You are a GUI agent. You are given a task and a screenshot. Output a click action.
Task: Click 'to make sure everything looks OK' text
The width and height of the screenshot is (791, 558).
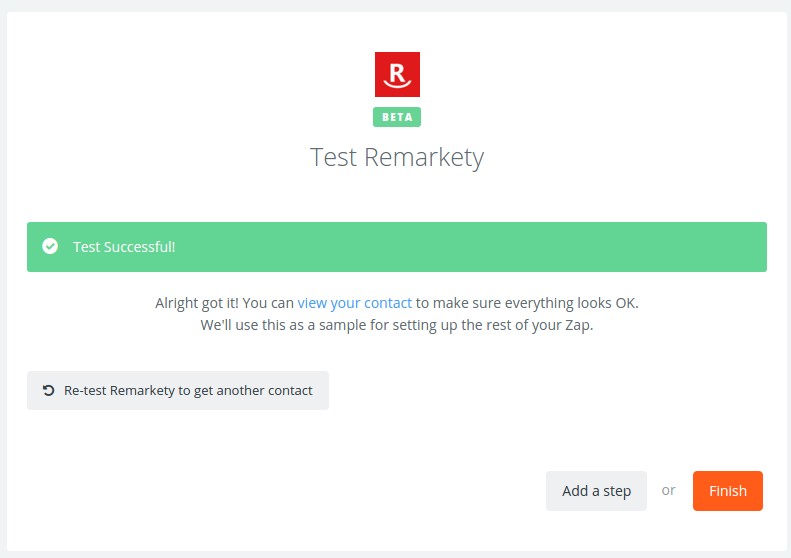click(x=527, y=303)
